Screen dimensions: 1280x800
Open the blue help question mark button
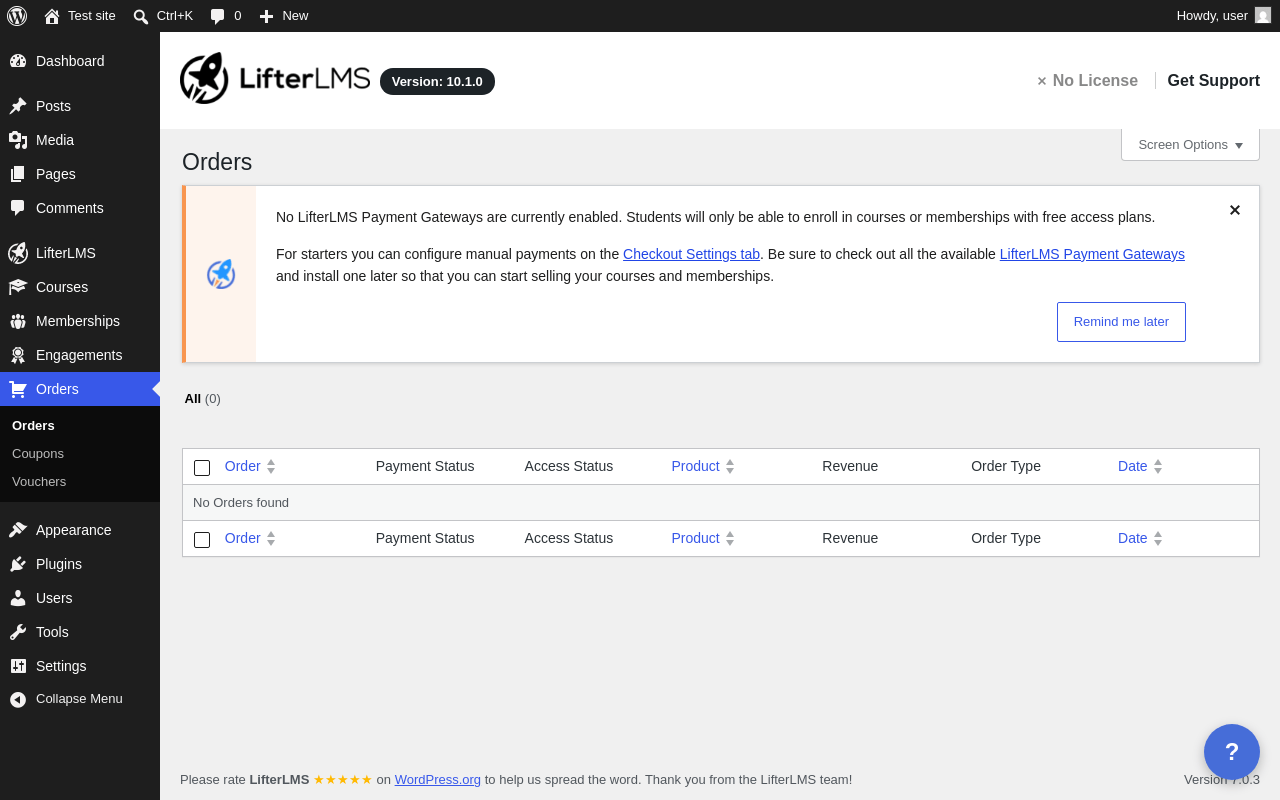coord(1232,752)
